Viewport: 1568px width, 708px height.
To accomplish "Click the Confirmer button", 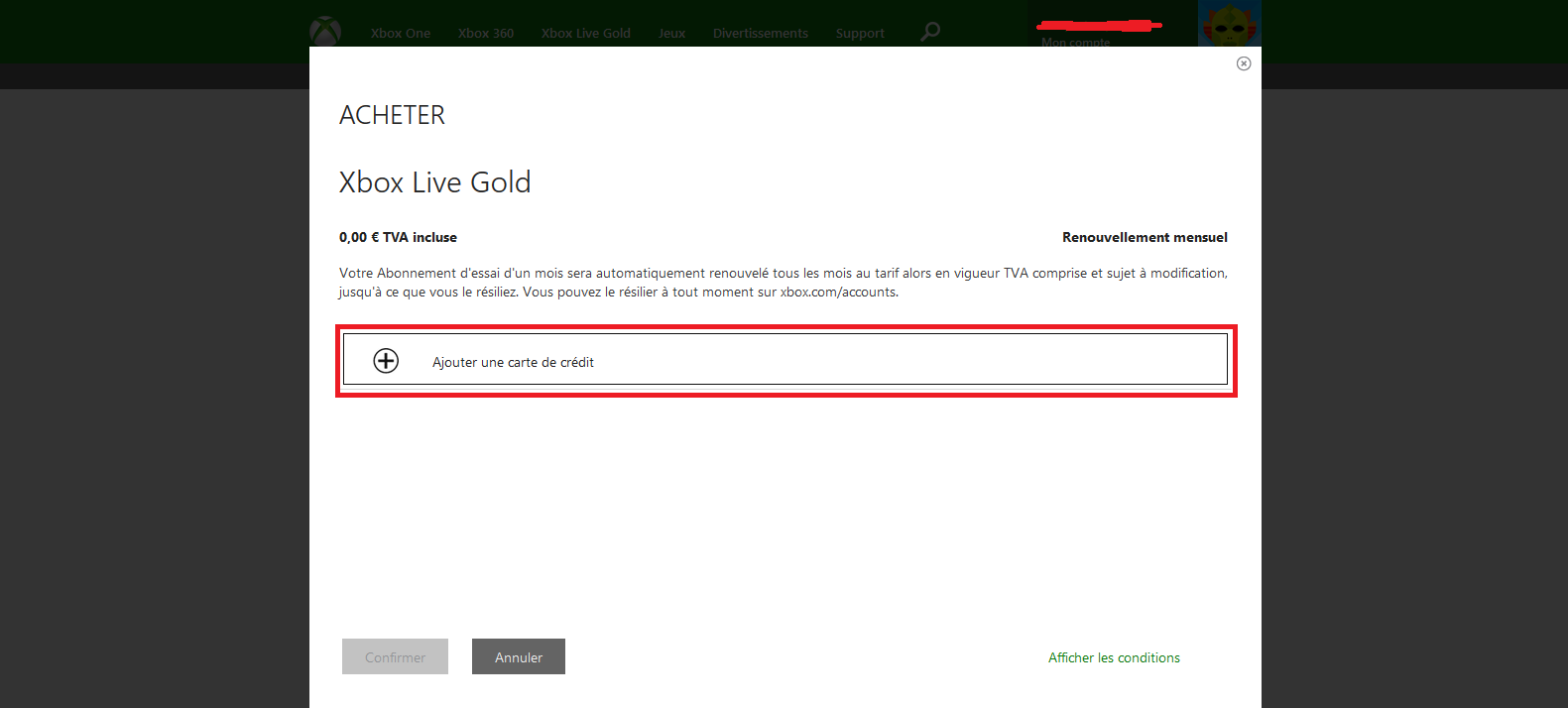I will click(395, 656).
